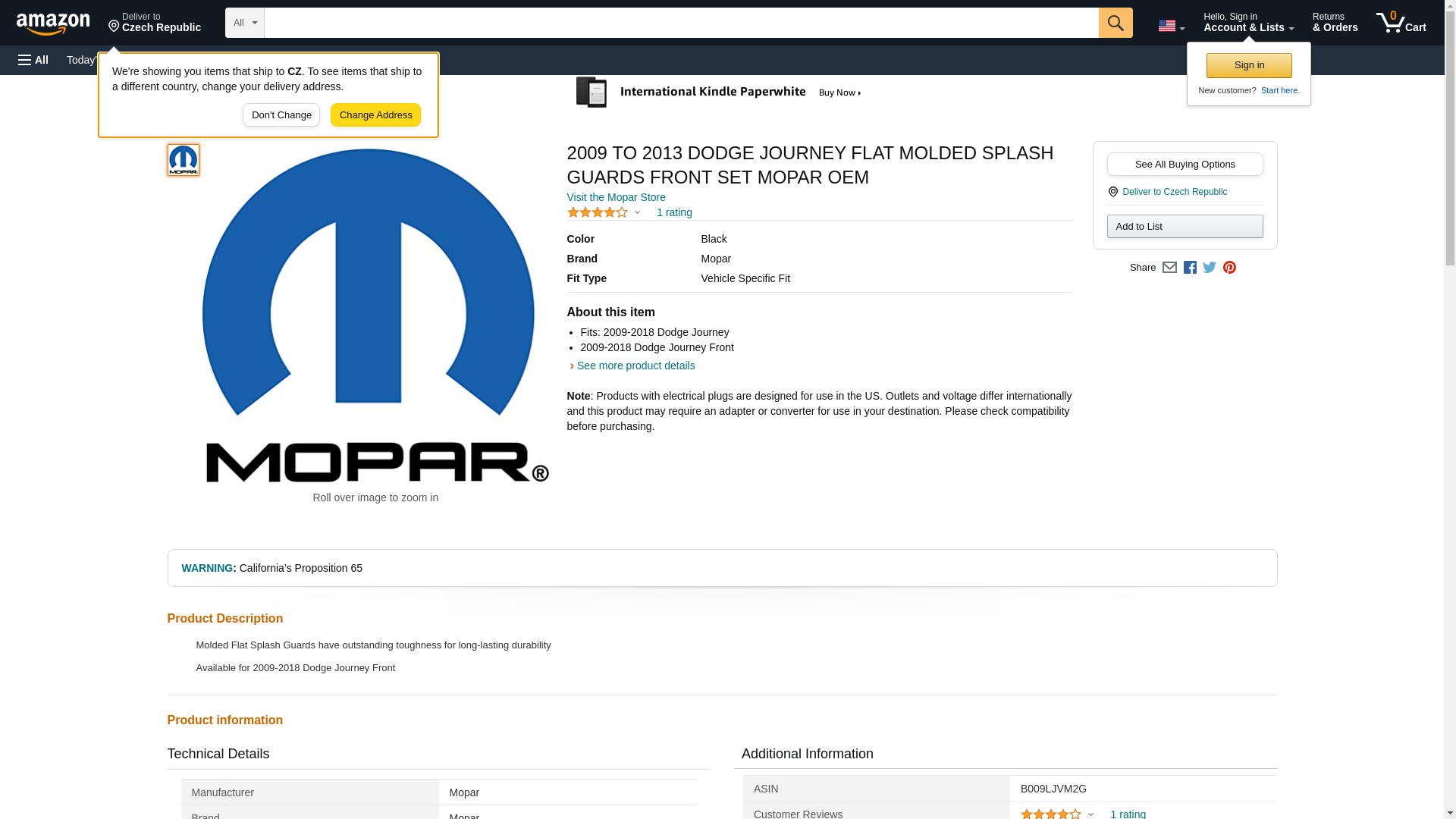The height and width of the screenshot is (819, 1456).
Task: Select the Mopar logo thumbnail image
Action: tap(183, 160)
